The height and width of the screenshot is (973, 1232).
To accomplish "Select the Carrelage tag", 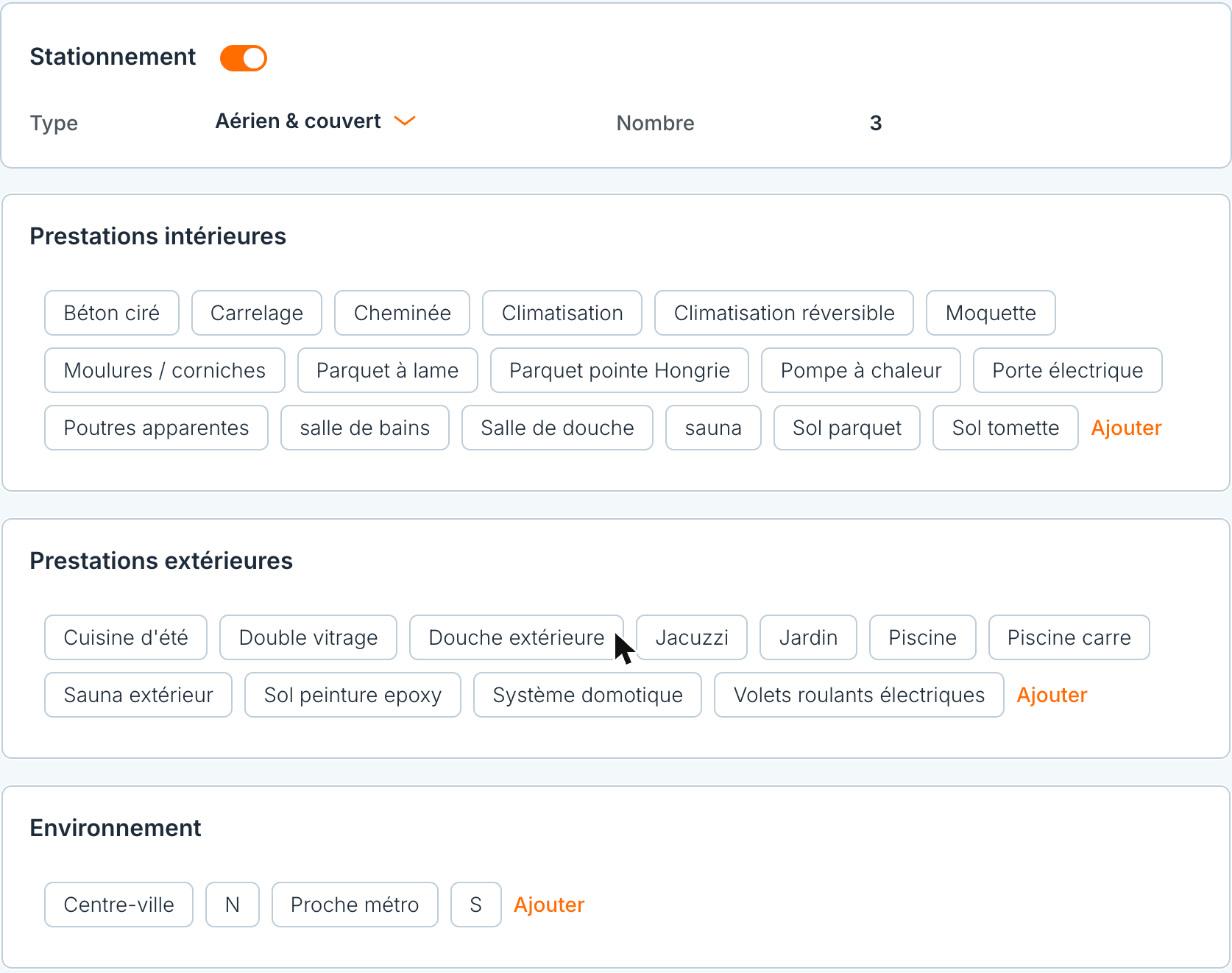I will (x=256, y=313).
